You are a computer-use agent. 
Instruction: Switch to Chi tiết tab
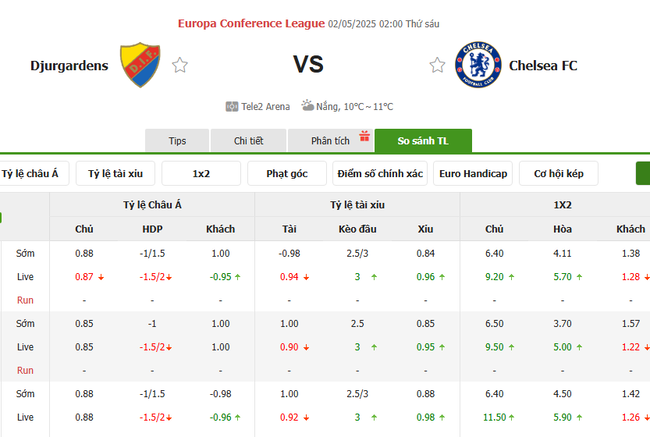coord(249,141)
